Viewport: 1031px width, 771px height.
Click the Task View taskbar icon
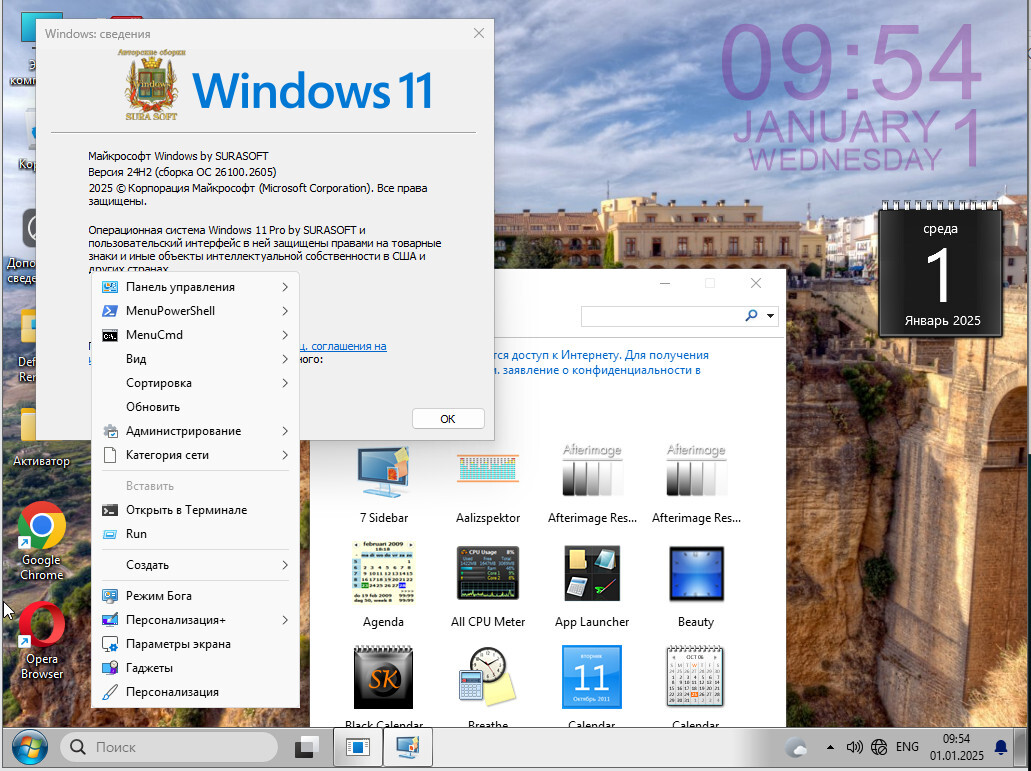[307, 747]
